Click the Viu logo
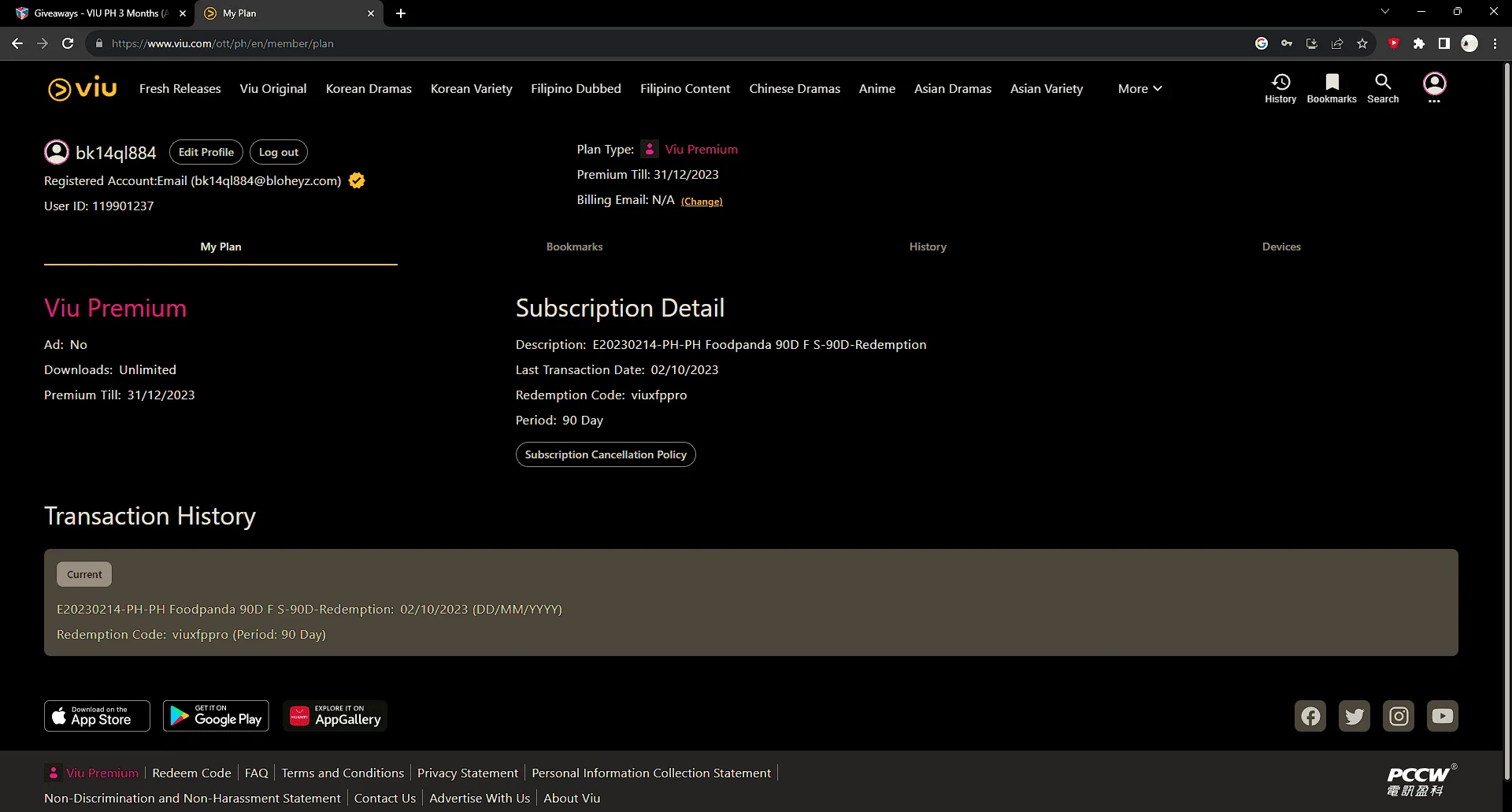The image size is (1512, 812). coord(83,88)
